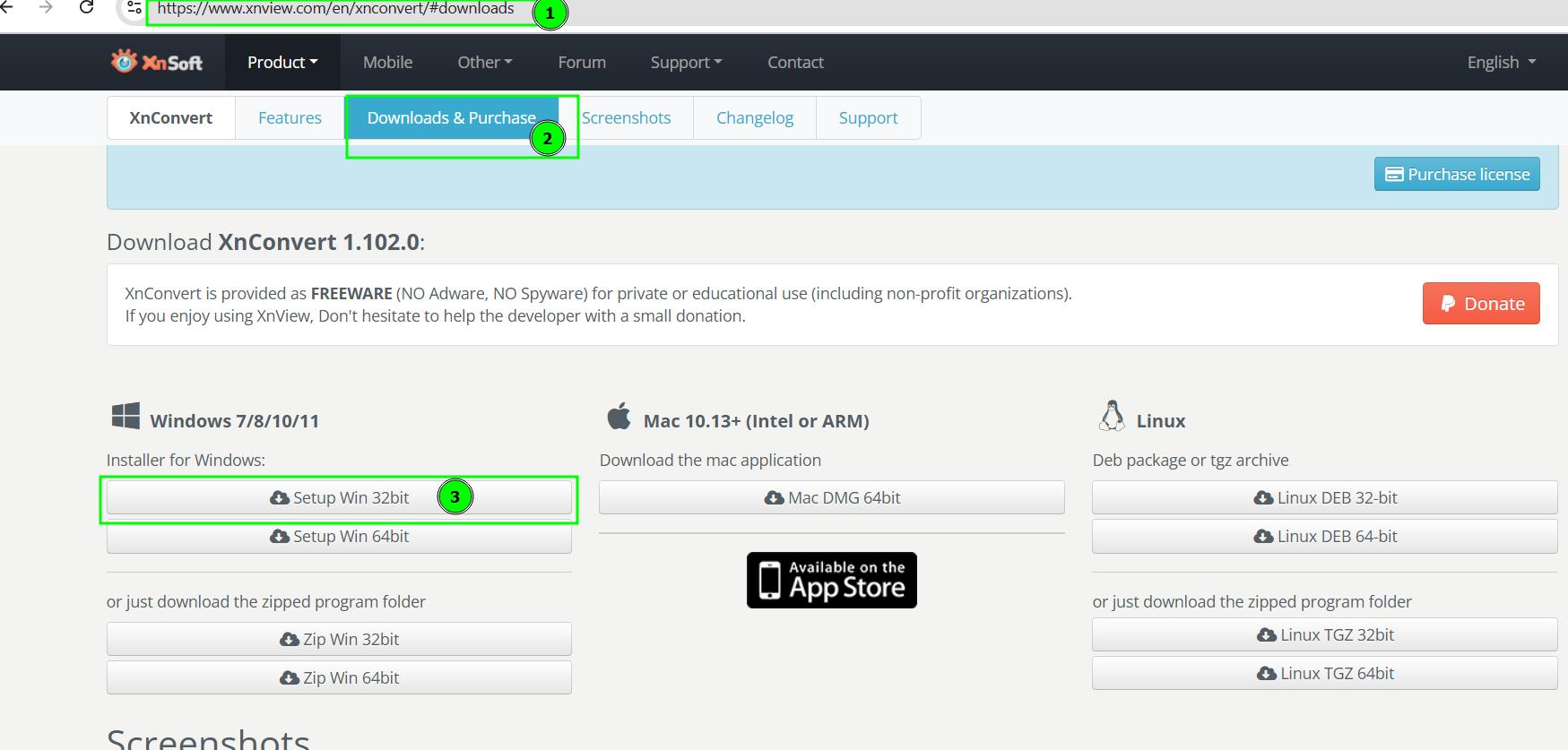Open the Contact page

click(795, 62)
